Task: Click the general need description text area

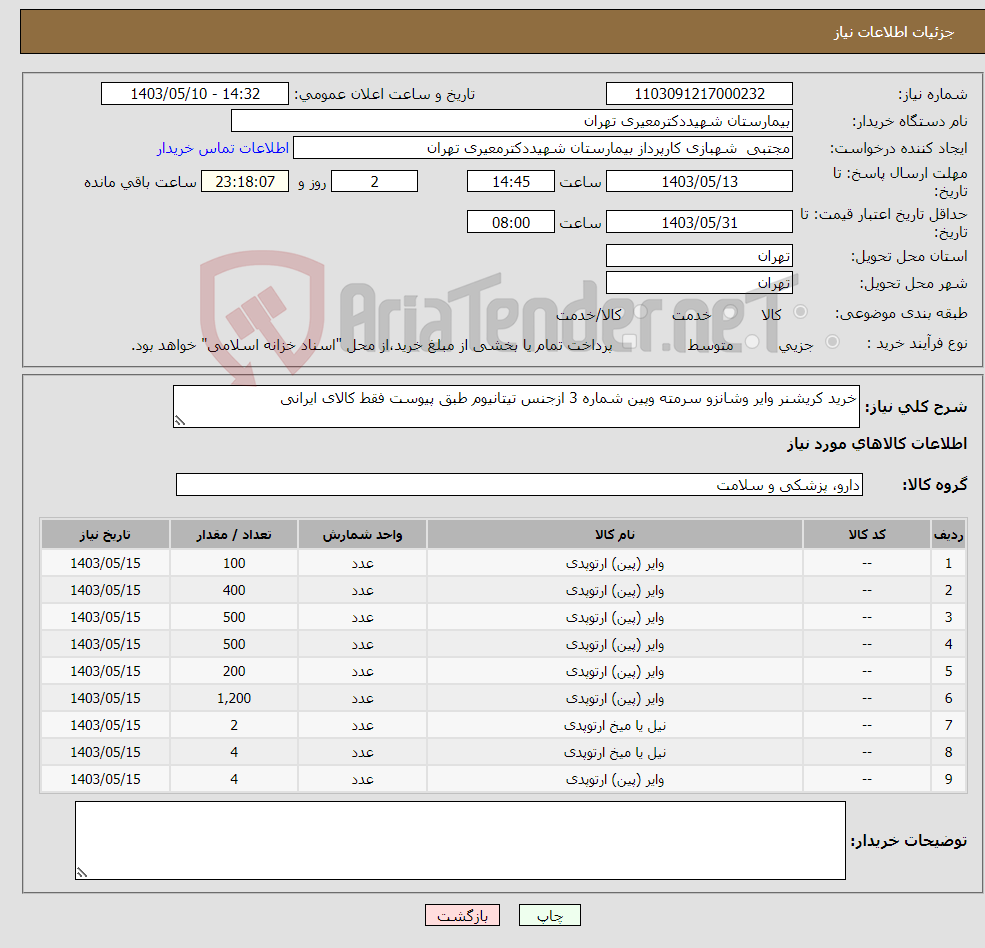Action: pos(516,406)
